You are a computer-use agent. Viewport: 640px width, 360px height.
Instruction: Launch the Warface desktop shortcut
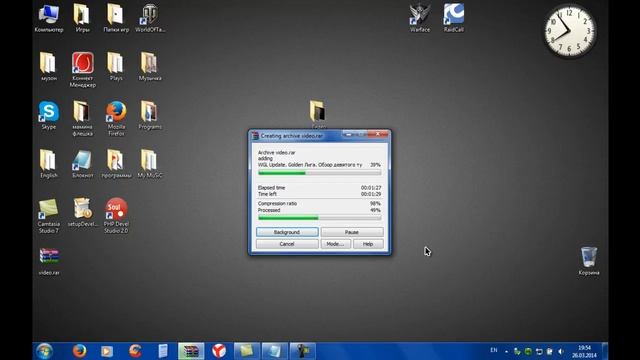click(420, 18)
